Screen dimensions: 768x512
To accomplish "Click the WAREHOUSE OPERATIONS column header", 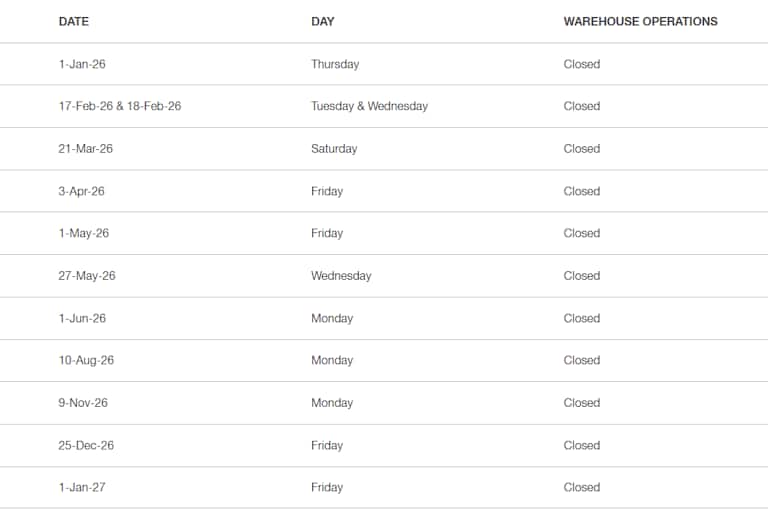I will click(640, 21).
